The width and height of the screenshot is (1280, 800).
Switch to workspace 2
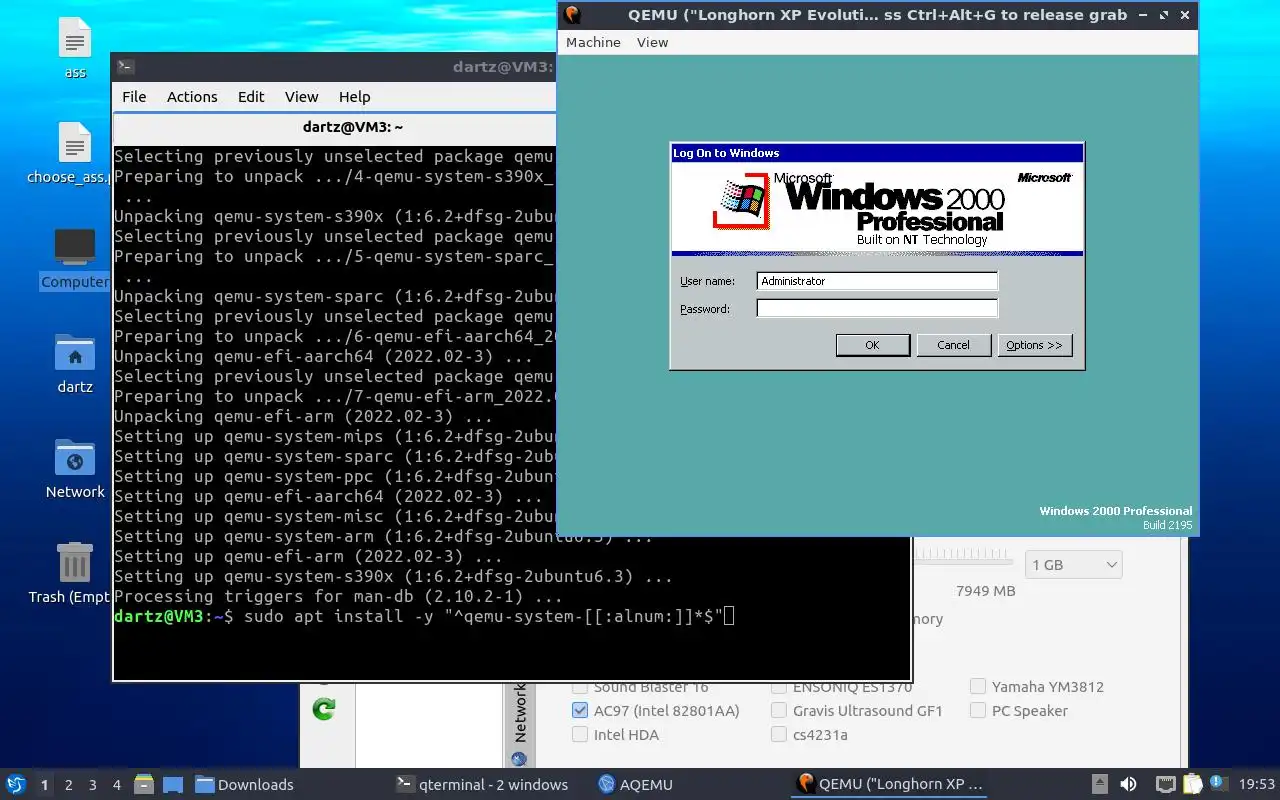click(68, 785)
